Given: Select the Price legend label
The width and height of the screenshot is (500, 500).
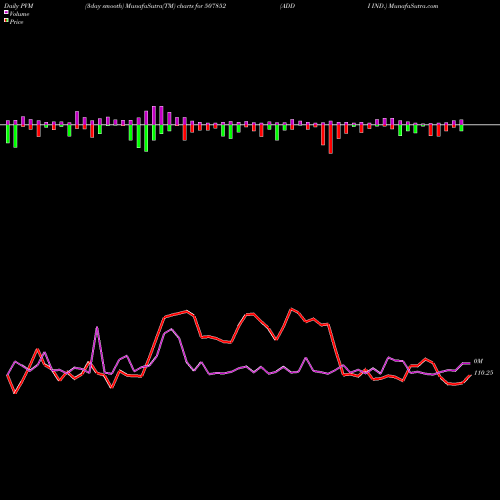Looking at the screenshot, I should [x=16, y=22].
